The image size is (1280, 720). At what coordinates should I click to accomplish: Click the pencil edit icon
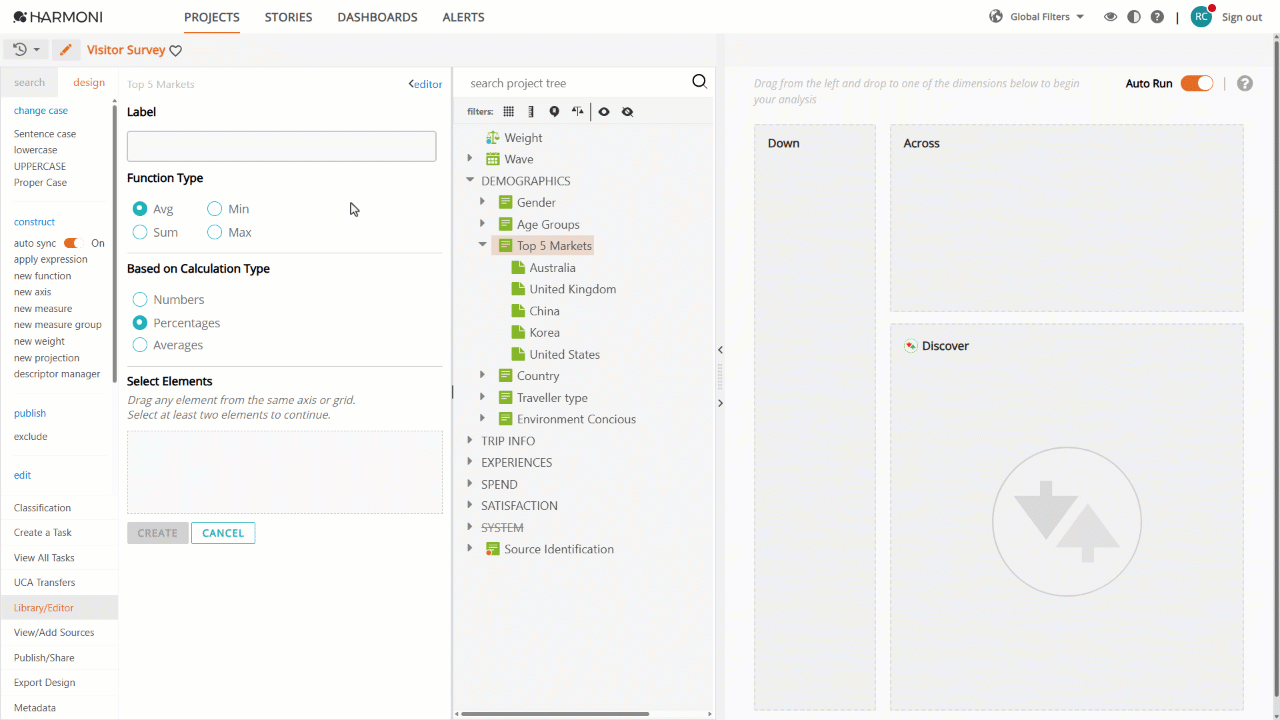[66, 50]
